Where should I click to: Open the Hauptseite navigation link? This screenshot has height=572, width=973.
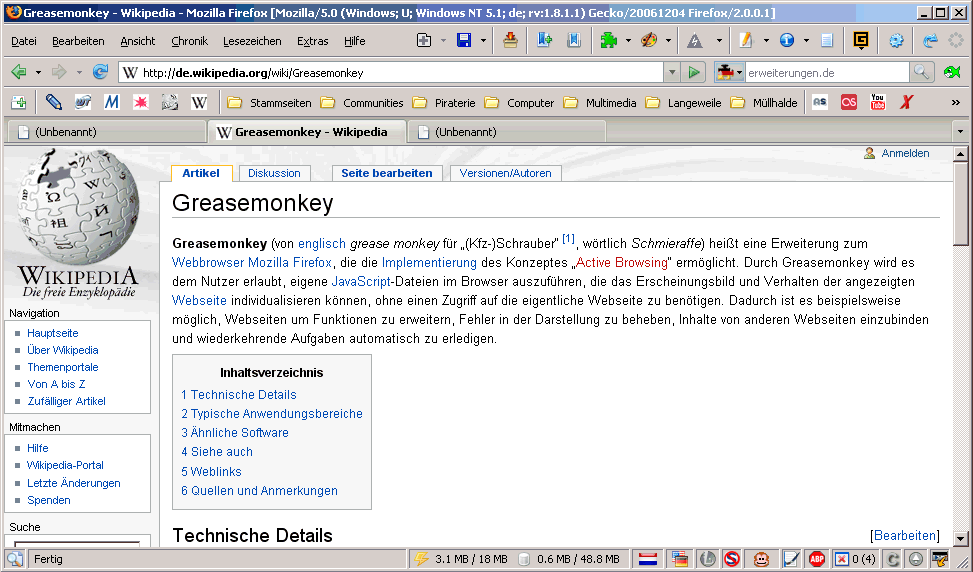(x=53, y=333)
